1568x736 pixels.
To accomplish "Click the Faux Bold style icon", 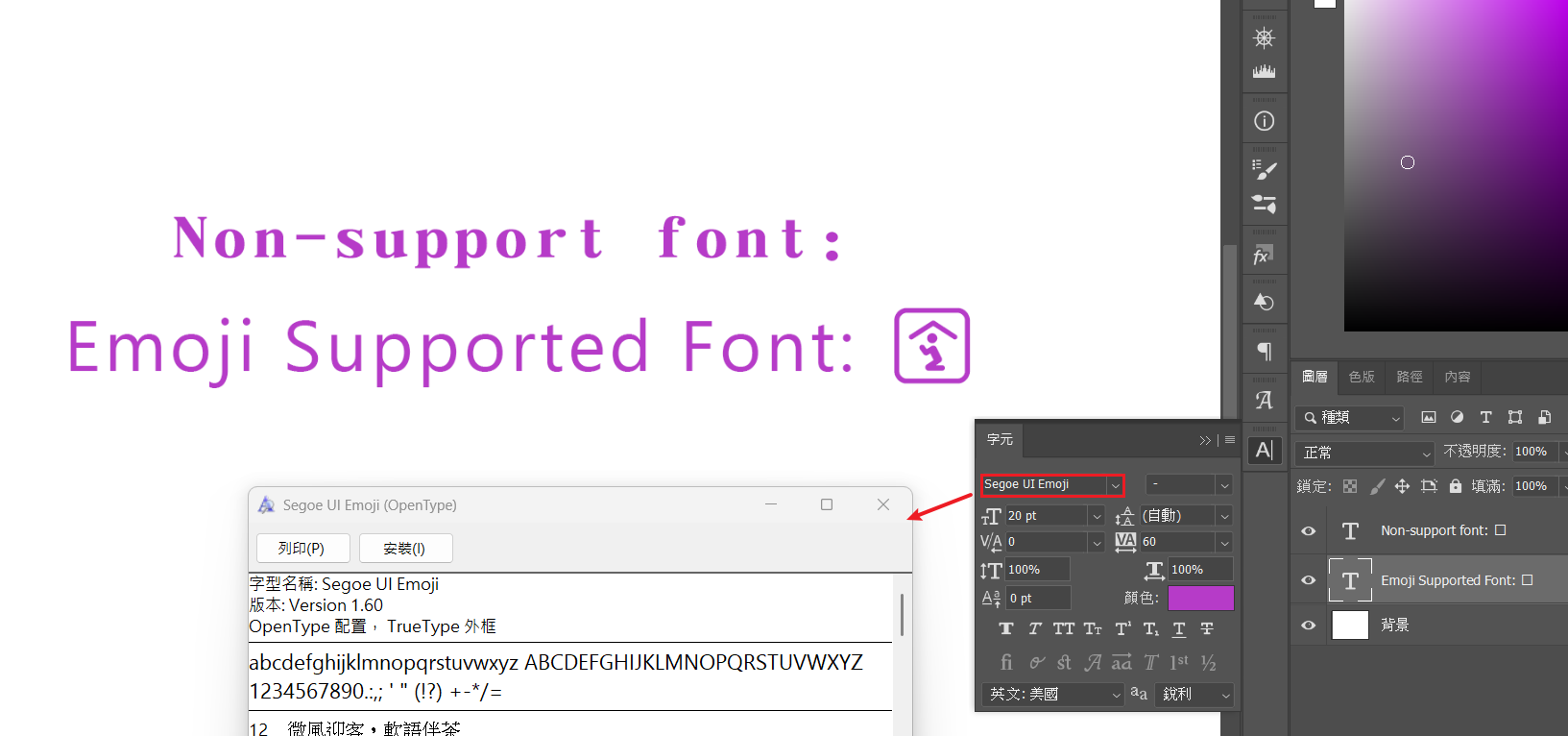I will [1006, 628].
